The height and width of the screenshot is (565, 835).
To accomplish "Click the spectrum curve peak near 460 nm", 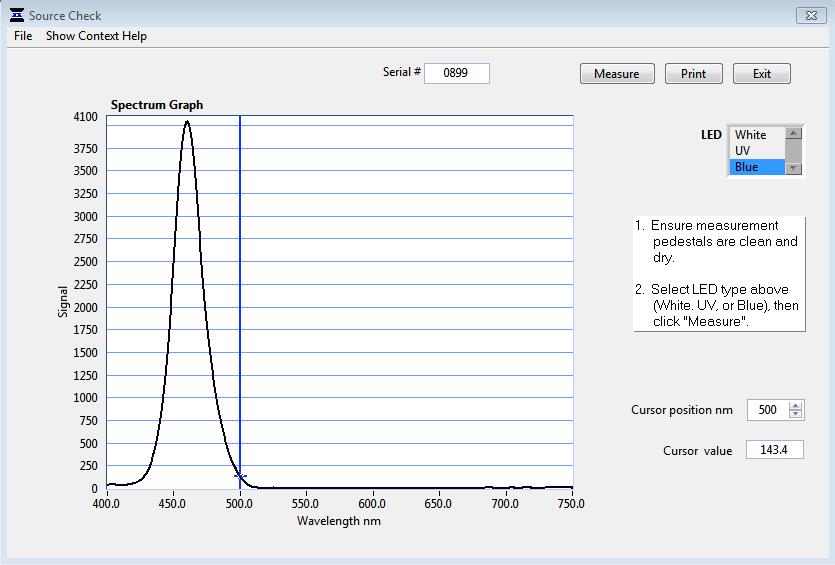I will pyautogui.click(x=187, y=122).
